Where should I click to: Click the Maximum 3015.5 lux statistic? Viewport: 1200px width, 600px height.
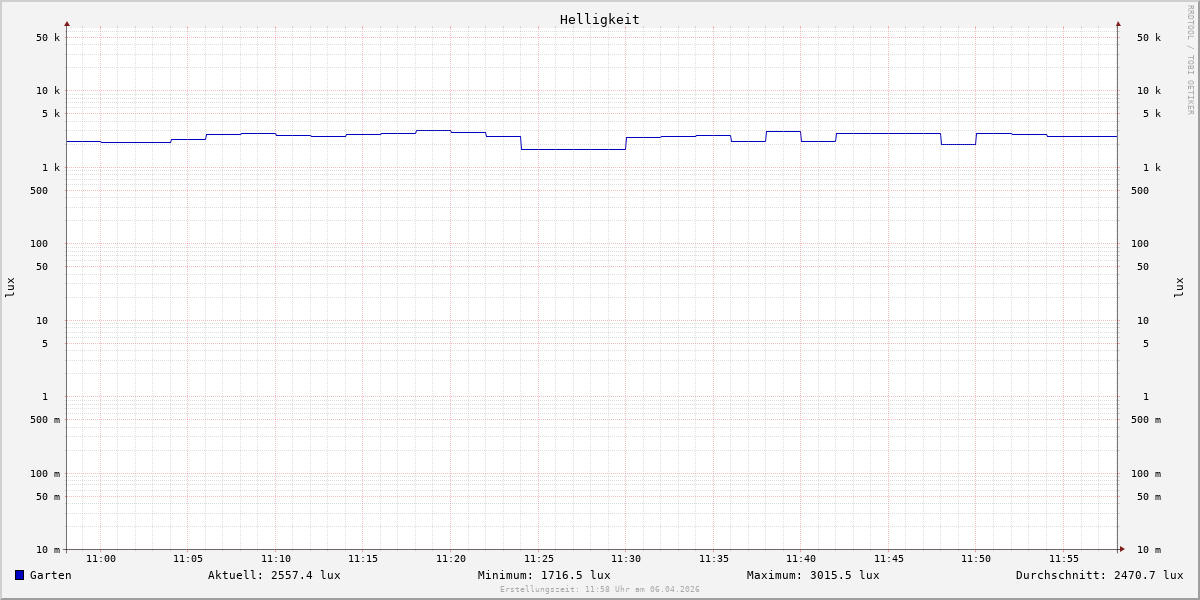[x=813, y=575]
